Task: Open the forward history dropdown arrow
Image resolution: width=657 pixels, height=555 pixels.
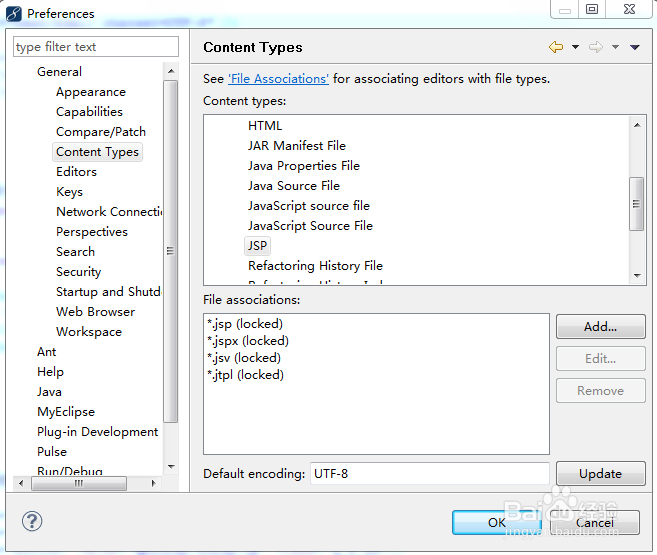Action: (615, 47)
